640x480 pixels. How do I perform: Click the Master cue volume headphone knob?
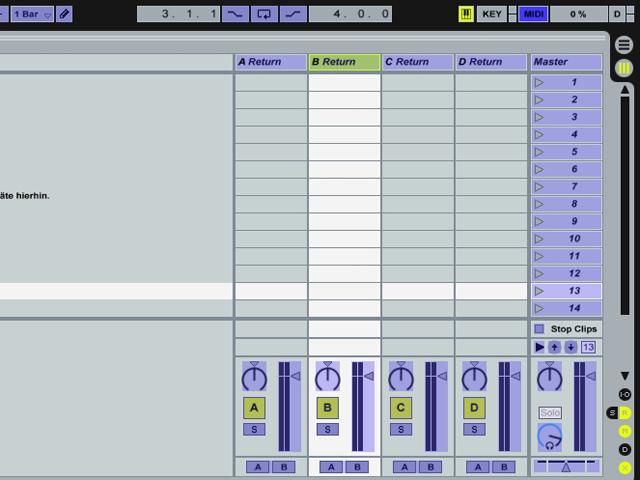click(550, 437)
